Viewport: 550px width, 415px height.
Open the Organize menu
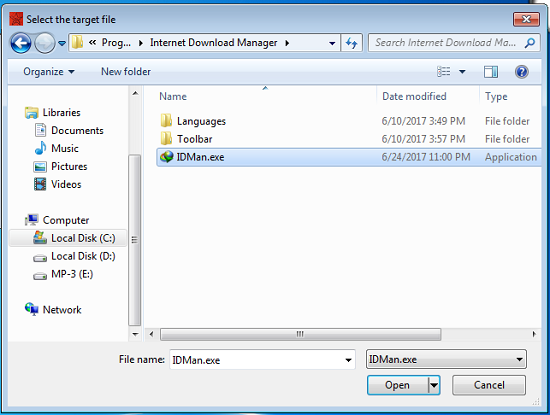pos(49,72)
